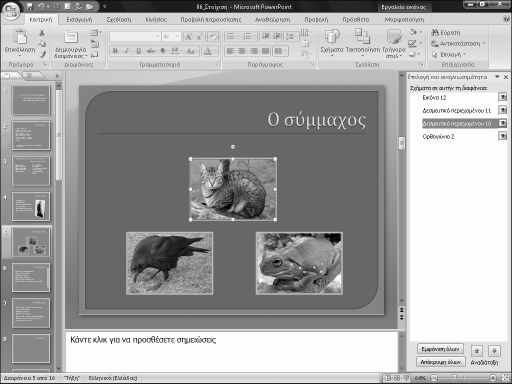Center text in paragraph group
Screen dimensions: 512x384
pos(242,51)
